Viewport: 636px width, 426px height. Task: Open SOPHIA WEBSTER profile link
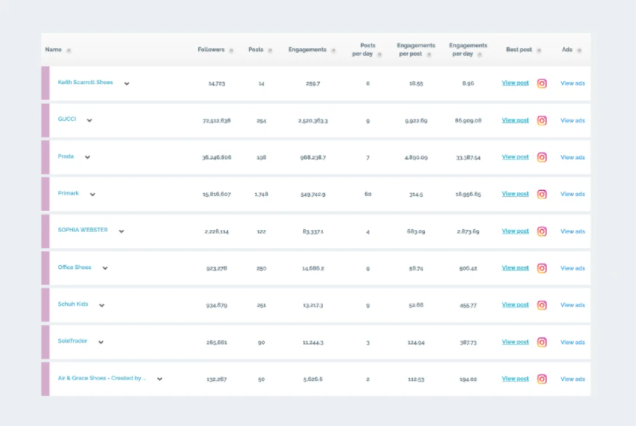click(x=83, y=230)
